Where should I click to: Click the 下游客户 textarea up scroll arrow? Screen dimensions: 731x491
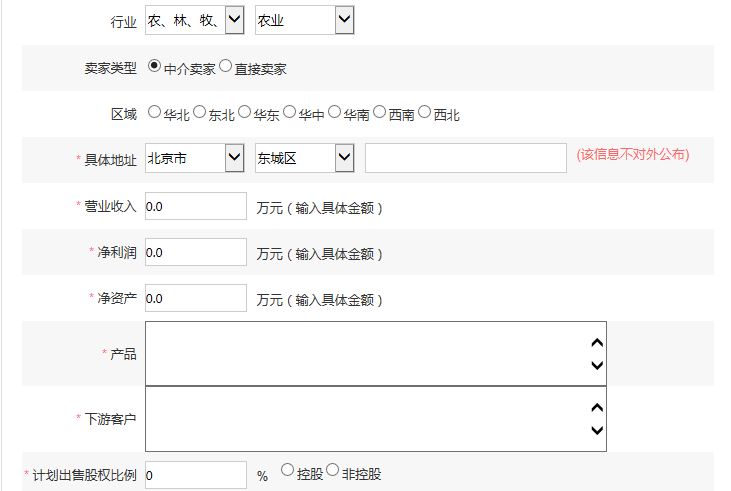(597, 408)
